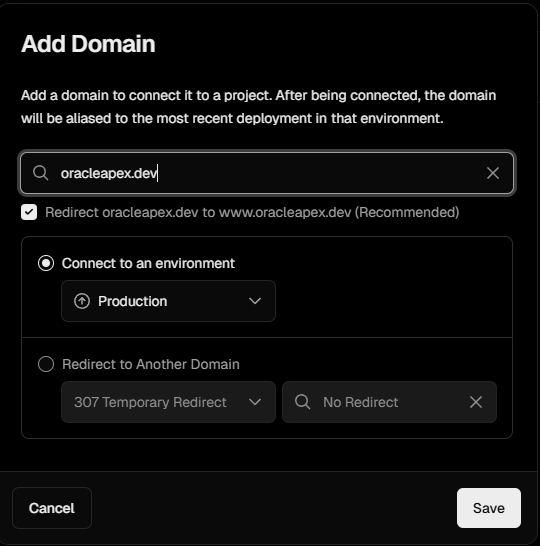Click the Connect to an environment label
Image resolution: width=540 pixels, height=546 pixels.
click(x=148, y=263)
